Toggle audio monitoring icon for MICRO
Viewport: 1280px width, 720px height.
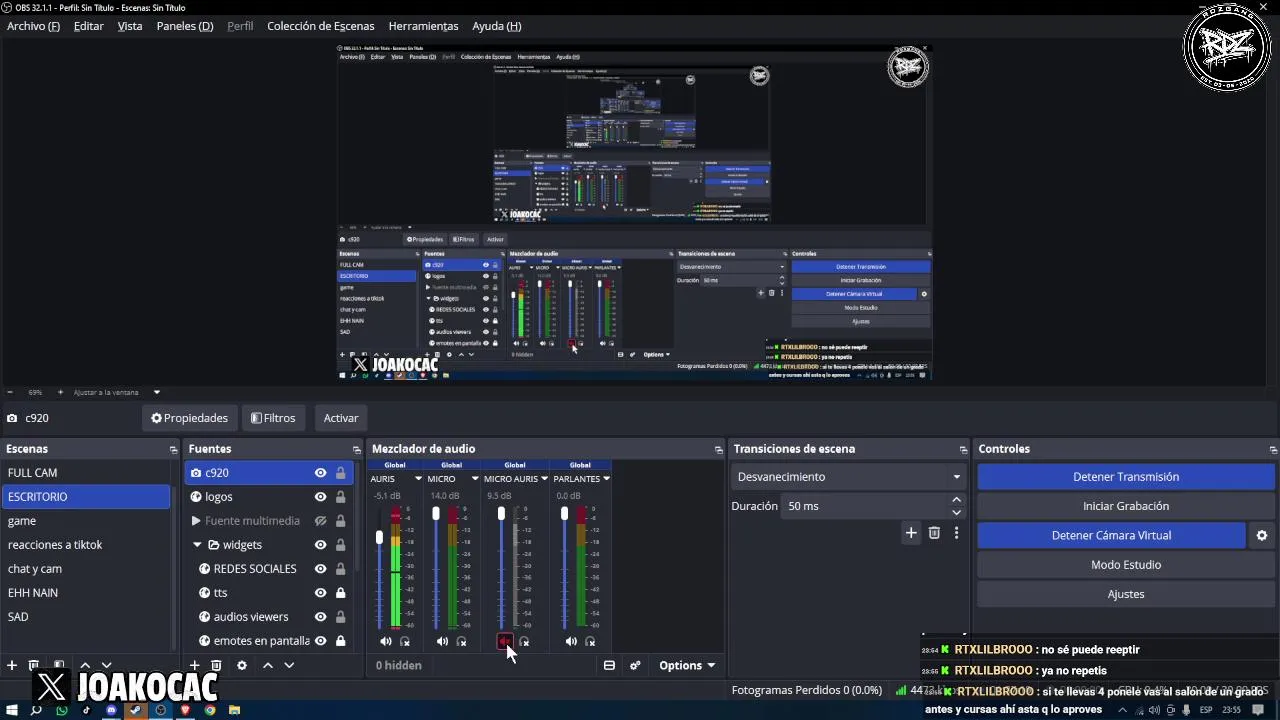461,641
